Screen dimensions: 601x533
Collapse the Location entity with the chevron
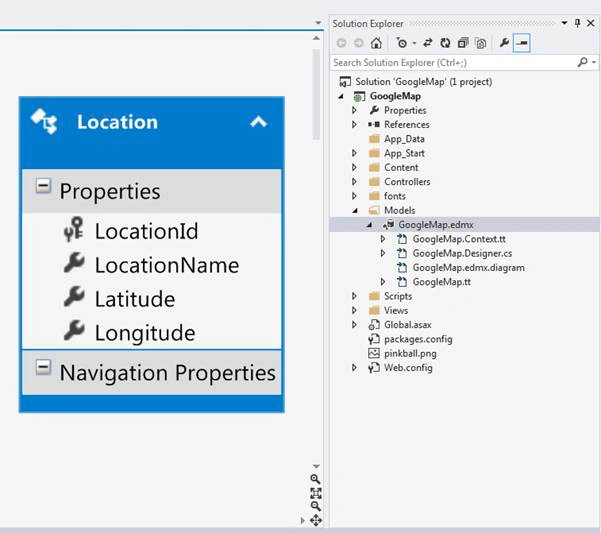(258, 121)
